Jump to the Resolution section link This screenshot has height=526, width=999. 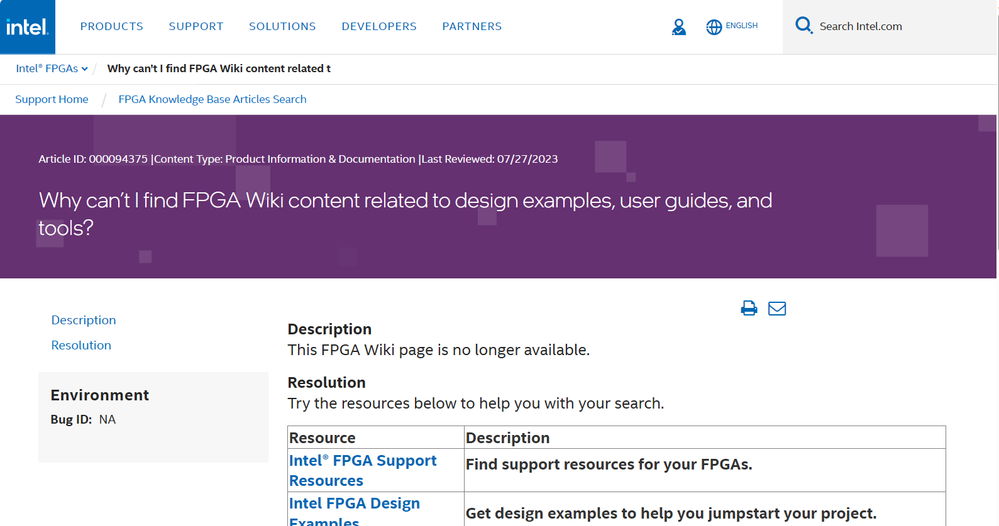point(81,345)
